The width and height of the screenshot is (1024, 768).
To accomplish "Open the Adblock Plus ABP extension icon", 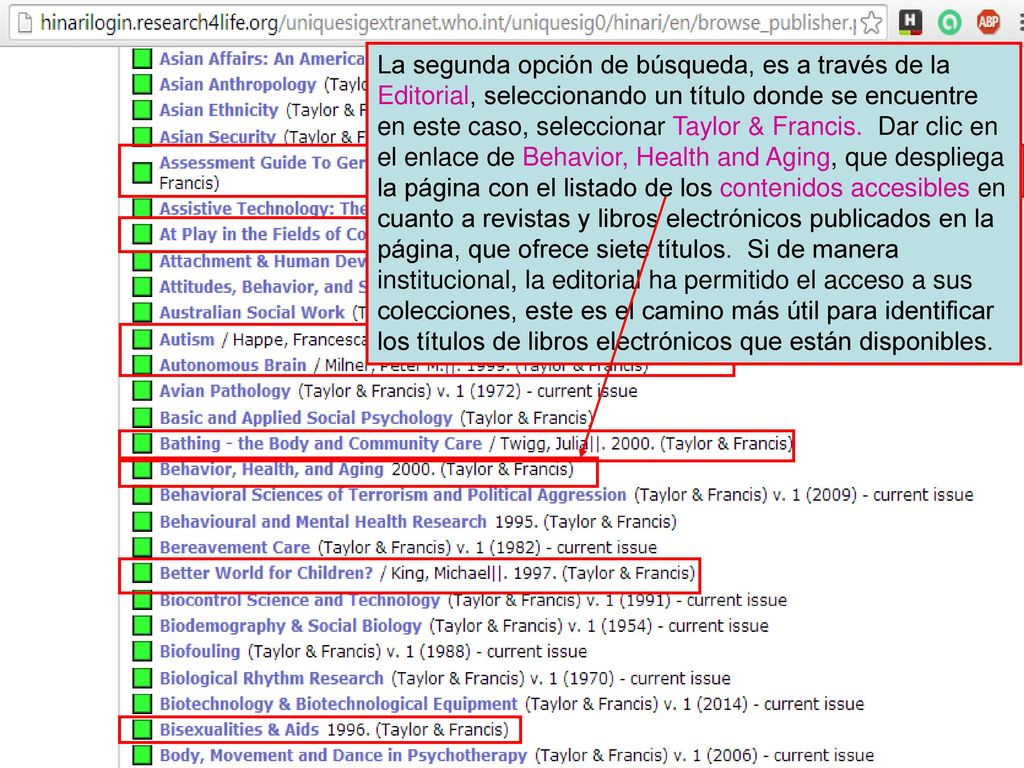I will (x=988, y=23).
